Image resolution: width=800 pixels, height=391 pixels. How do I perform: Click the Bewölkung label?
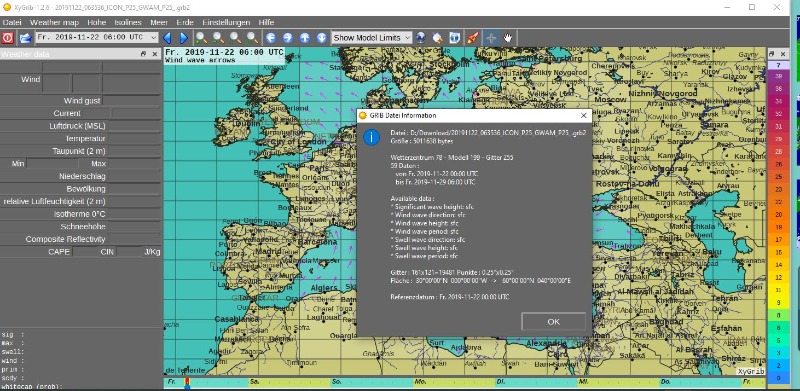point(86,189)
